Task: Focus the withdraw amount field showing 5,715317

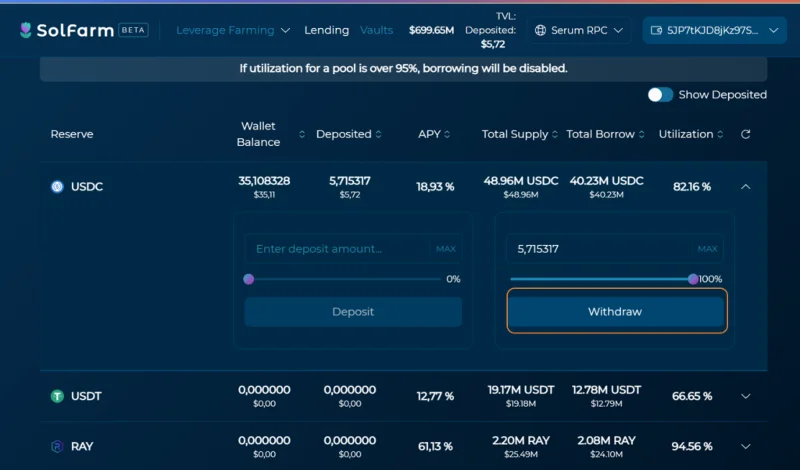Action: 599,249
